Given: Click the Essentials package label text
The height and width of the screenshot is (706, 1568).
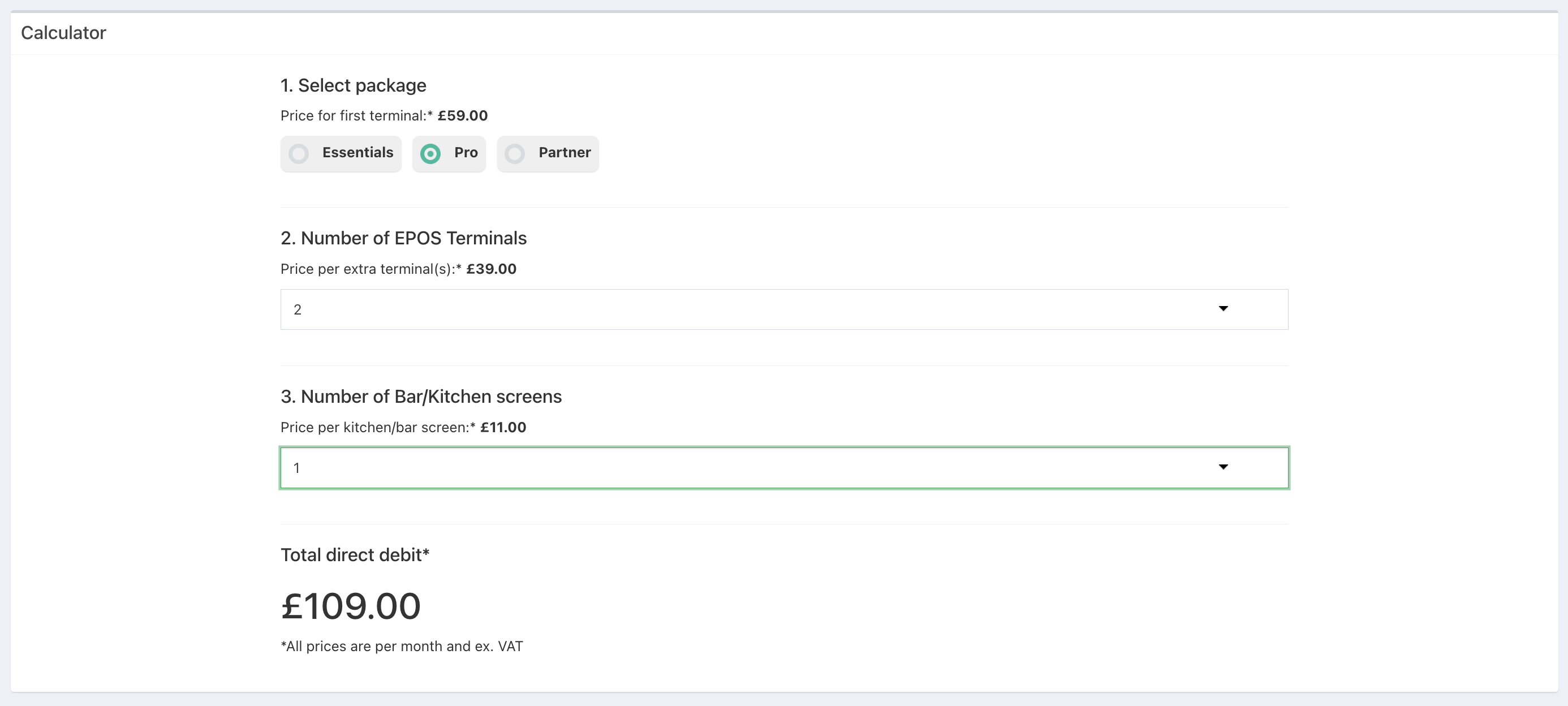Looking at the screenshot, I should tap(357, 153).
